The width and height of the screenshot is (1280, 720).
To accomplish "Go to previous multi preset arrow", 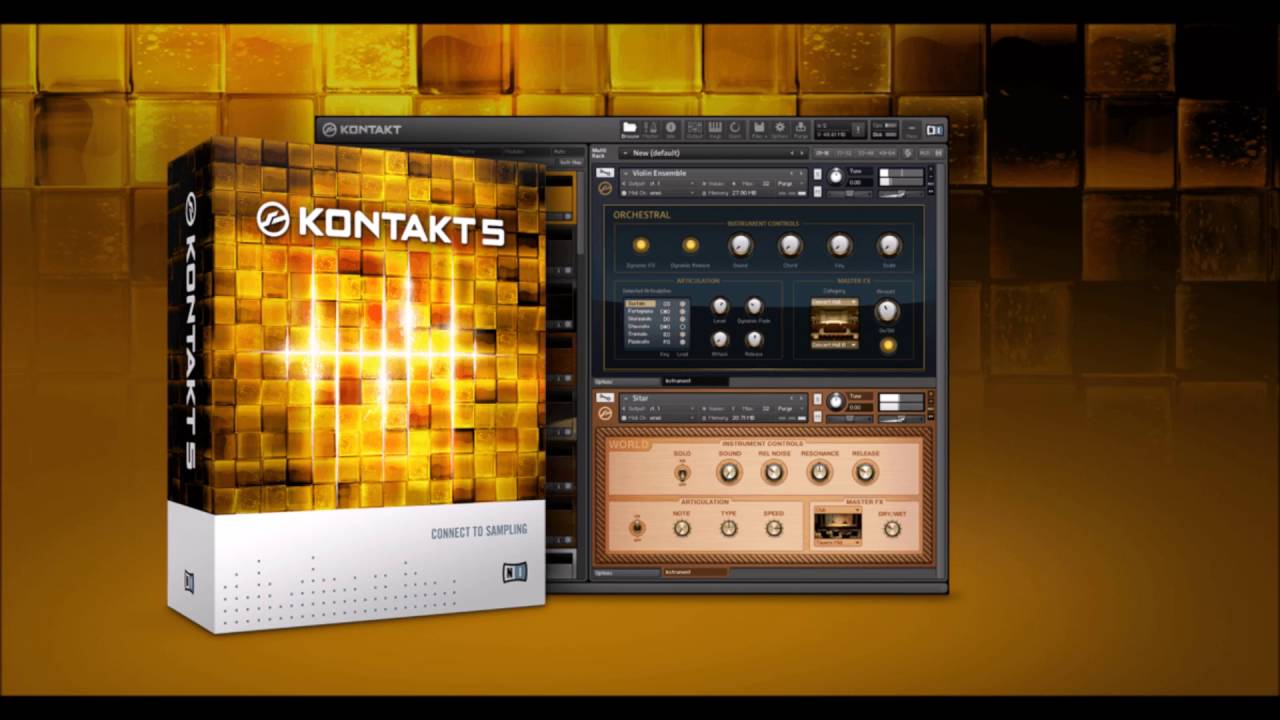I will (x=792, y=153).
